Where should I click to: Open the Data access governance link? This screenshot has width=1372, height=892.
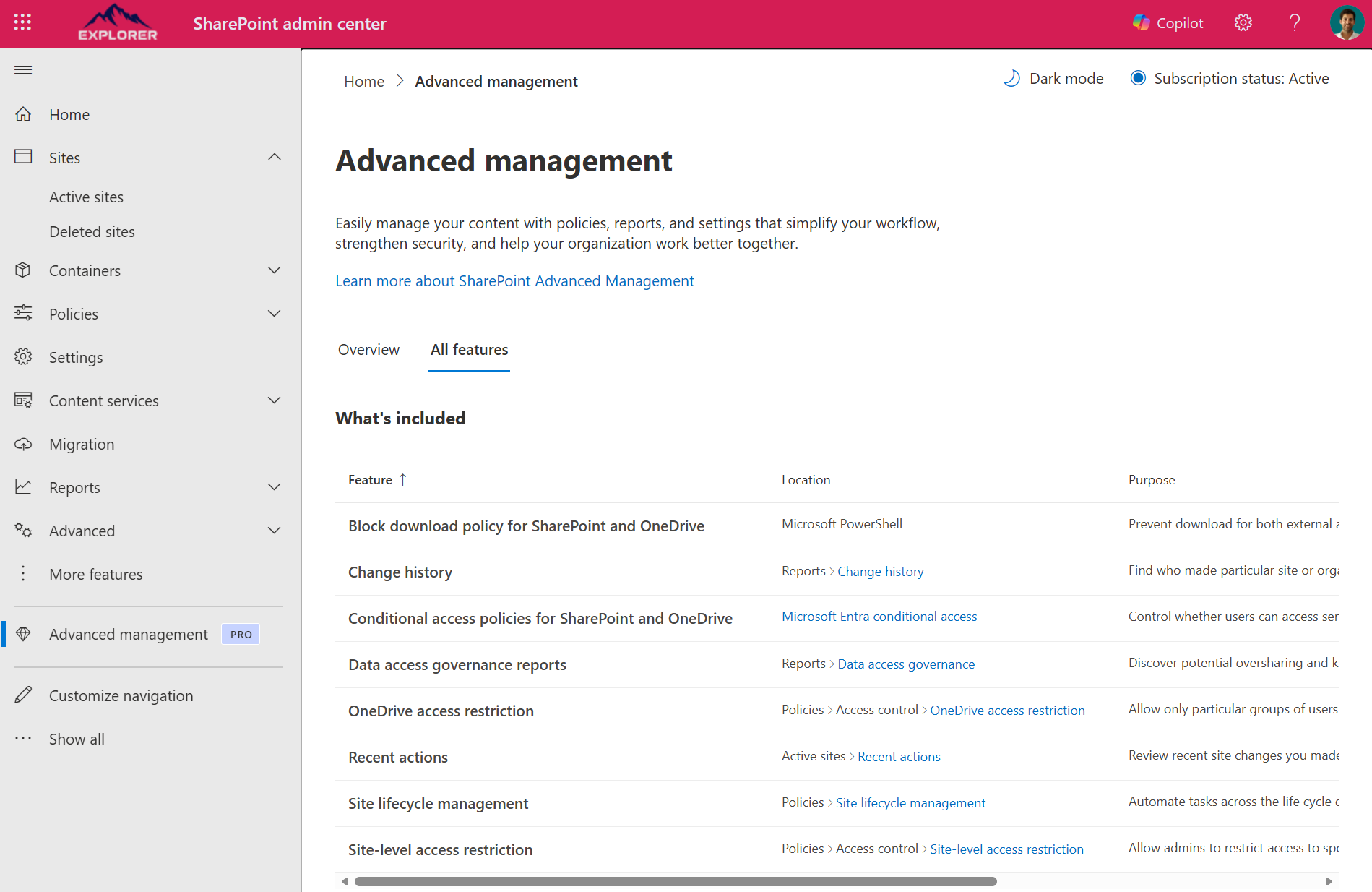point(906,664)
